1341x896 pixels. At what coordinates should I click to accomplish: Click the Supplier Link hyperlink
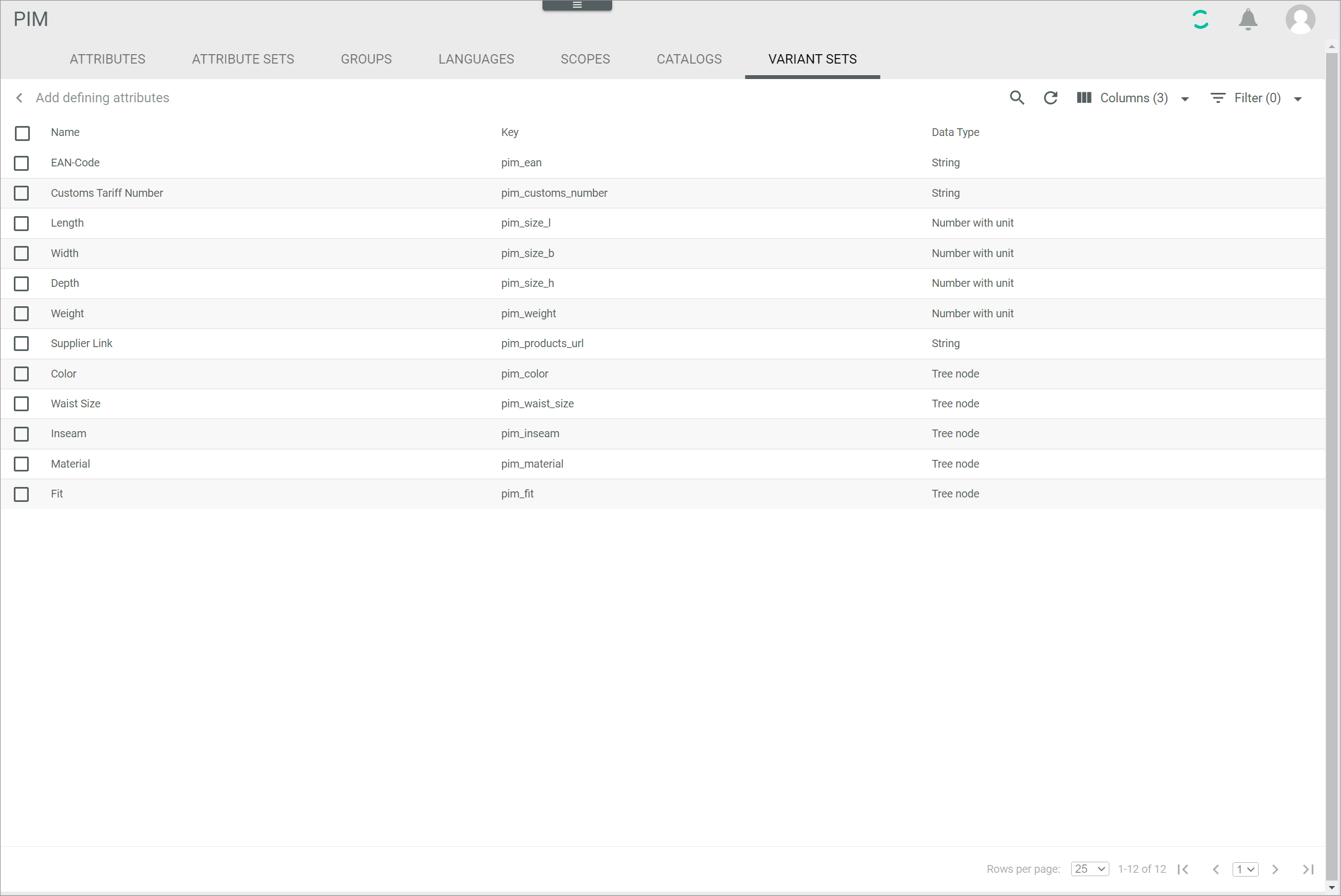point(82,344)
